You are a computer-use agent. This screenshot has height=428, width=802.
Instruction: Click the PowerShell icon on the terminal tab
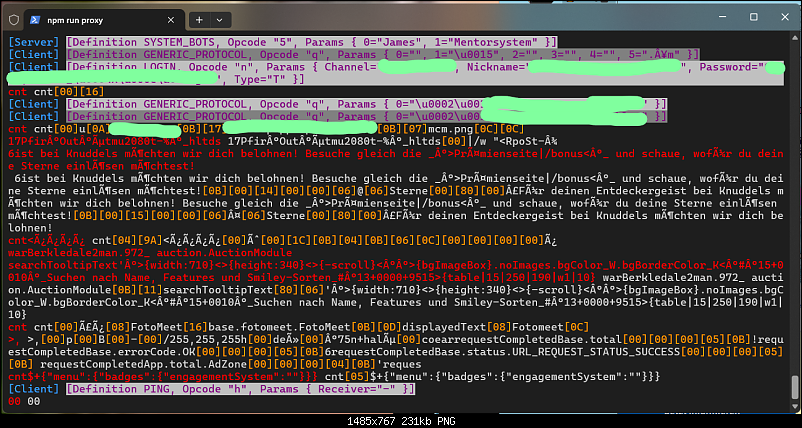[33, 19]
